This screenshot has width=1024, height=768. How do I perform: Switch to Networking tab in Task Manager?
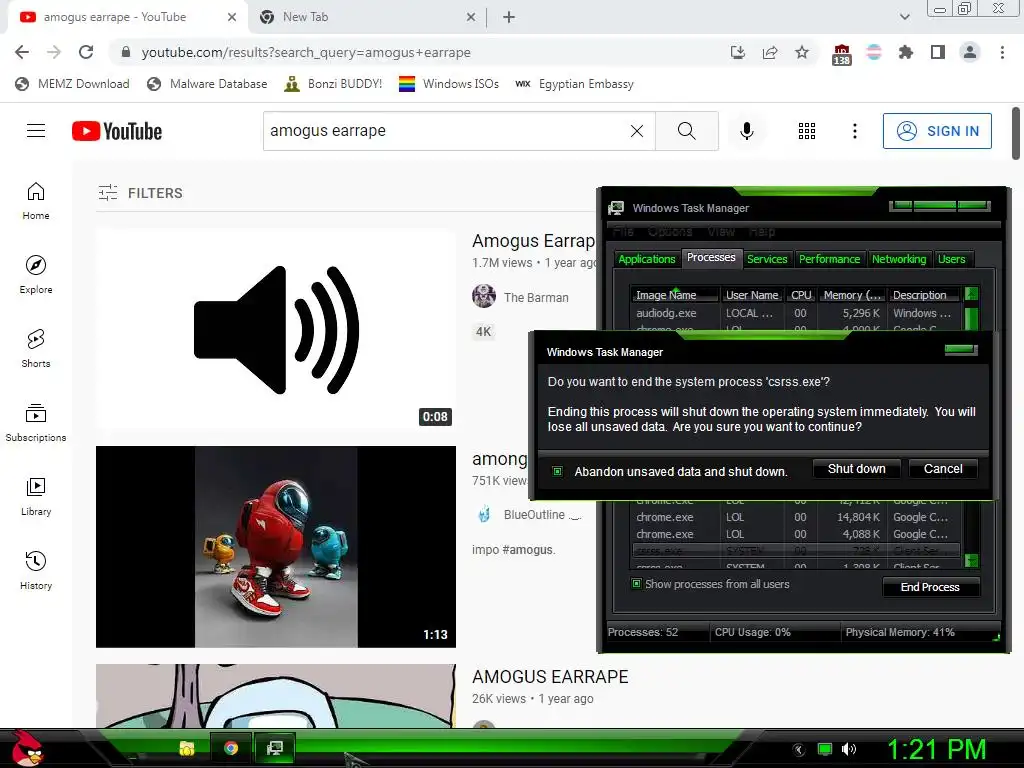pyautogui.click(x=899, y=259)
